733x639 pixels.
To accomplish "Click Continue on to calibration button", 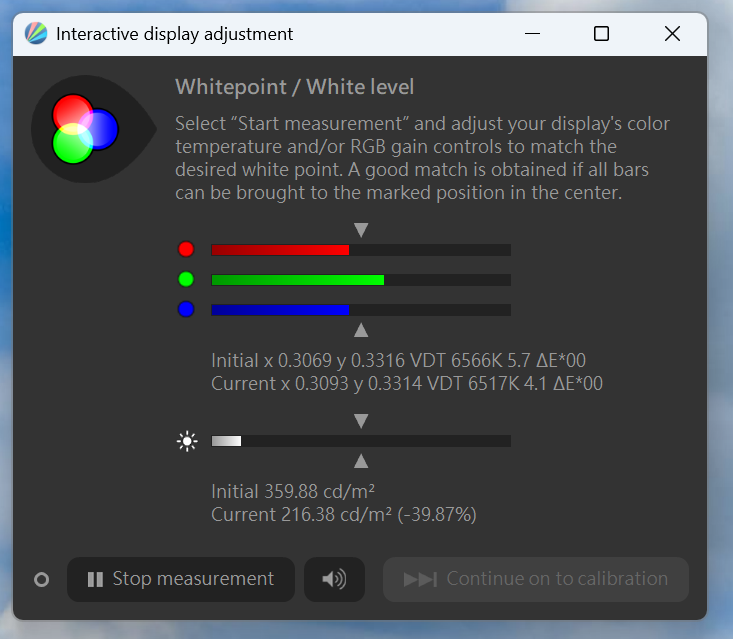I will tap(536, 579).
